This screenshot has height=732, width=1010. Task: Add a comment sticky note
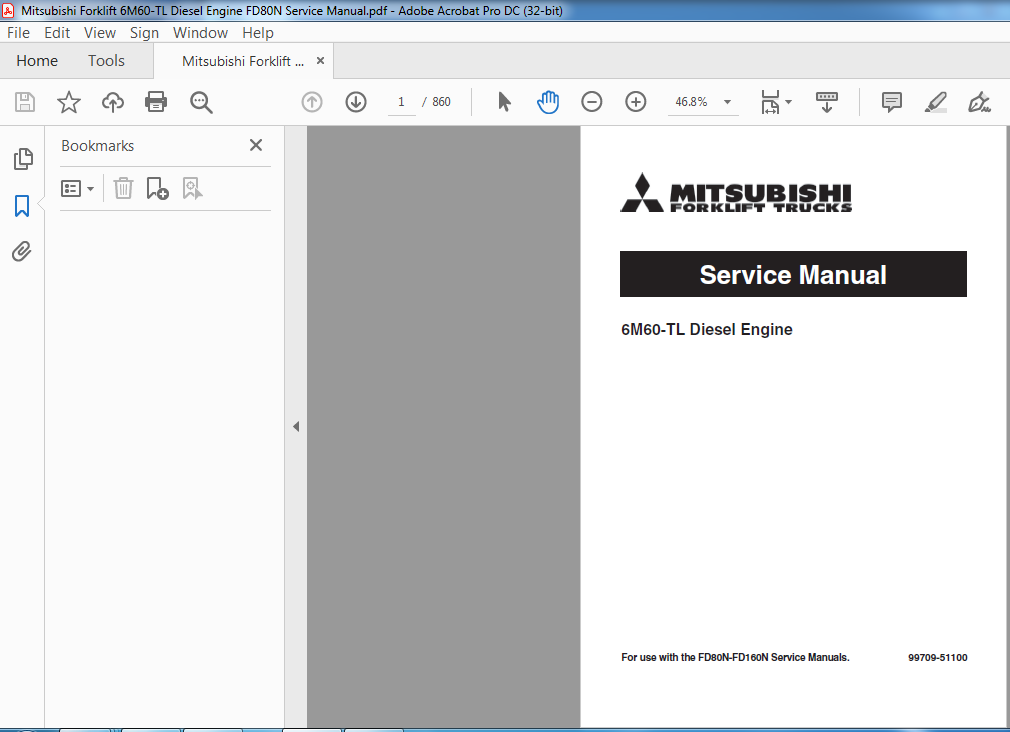click(x=891, y=102)
